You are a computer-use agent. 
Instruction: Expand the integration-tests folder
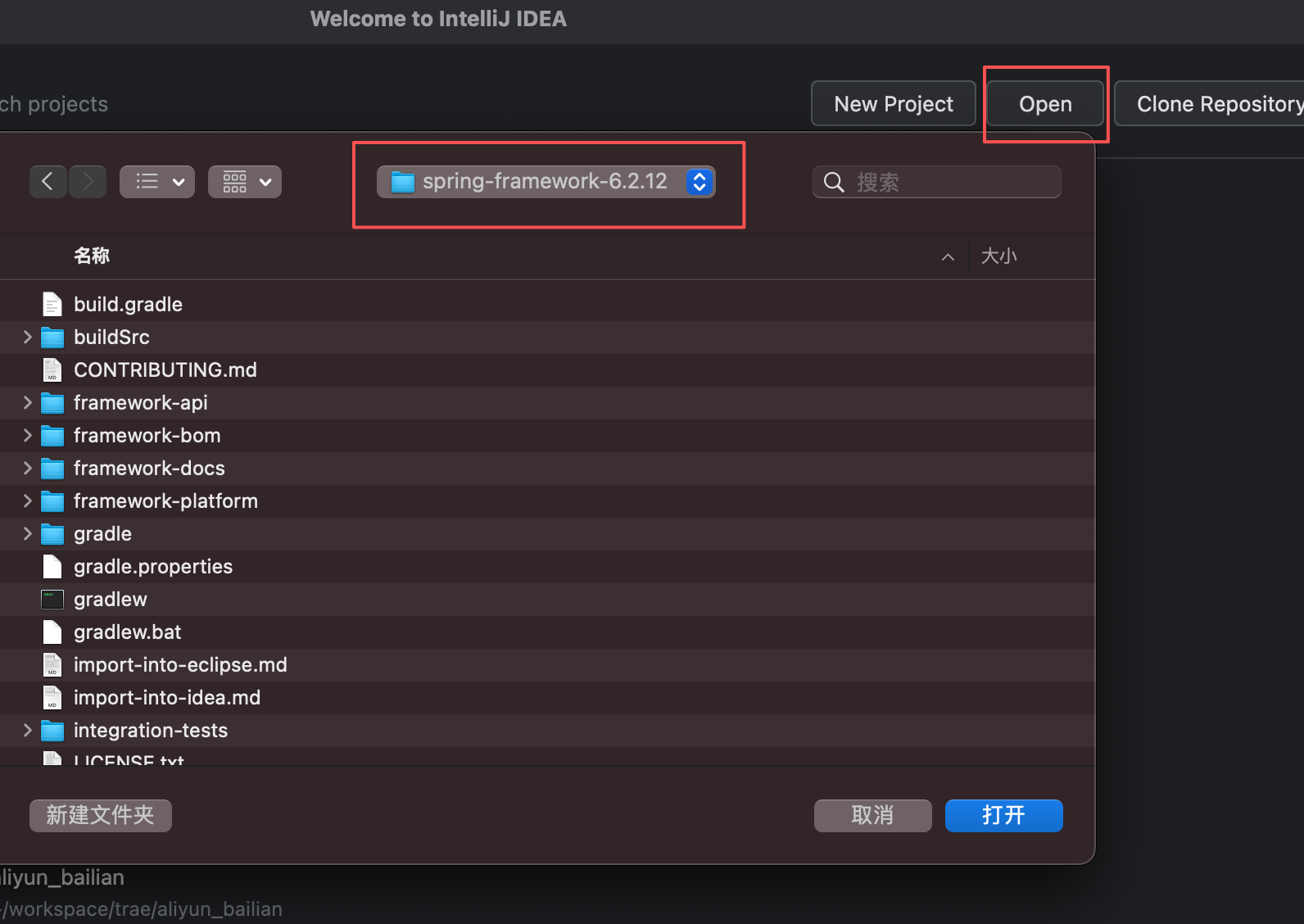[27, 730]
